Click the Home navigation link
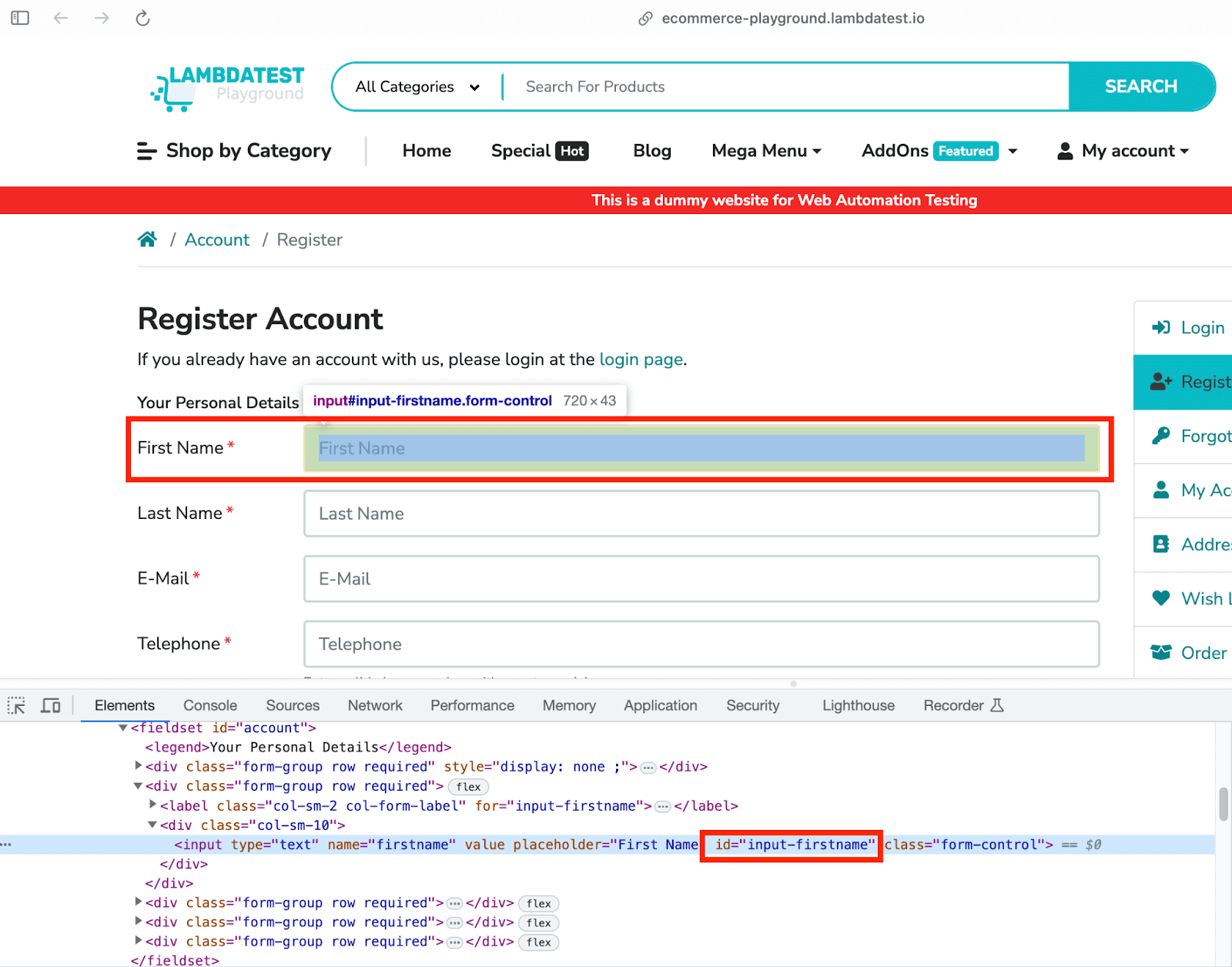The image size is (1232, 967). click(427, 151)
